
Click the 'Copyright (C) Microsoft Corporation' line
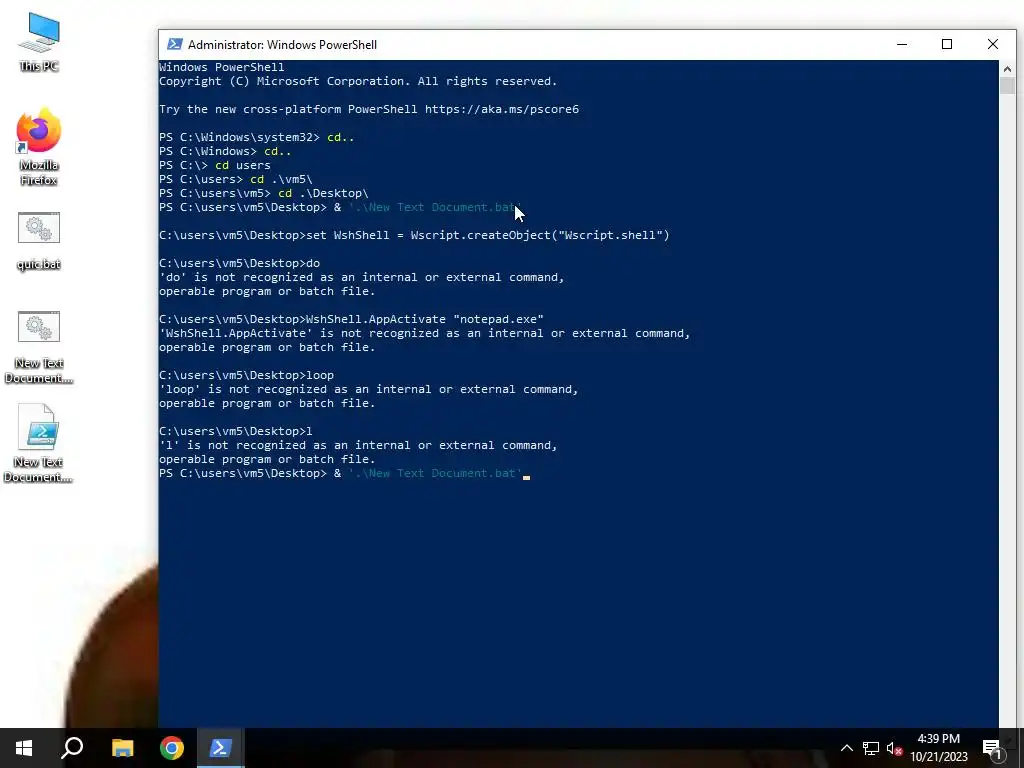358,81
